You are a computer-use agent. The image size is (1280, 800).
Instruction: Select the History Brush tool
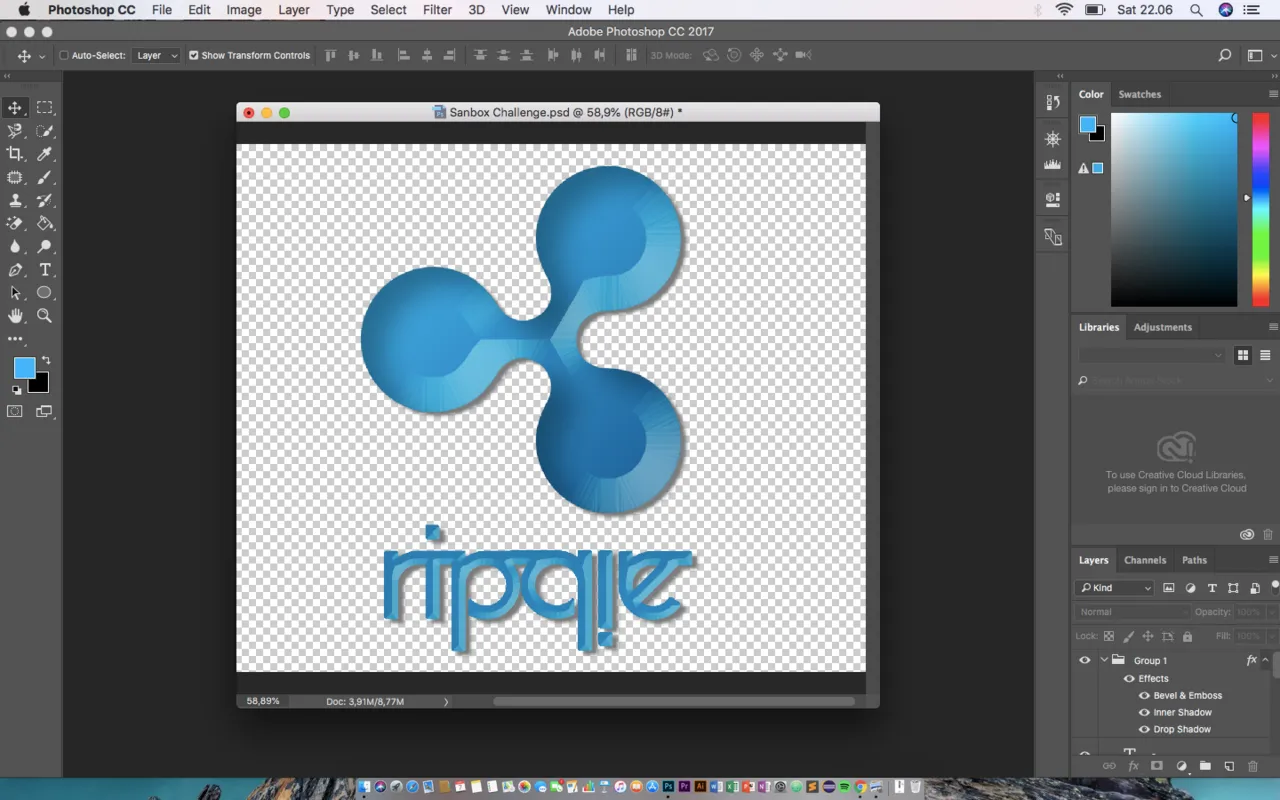point(45,200)
